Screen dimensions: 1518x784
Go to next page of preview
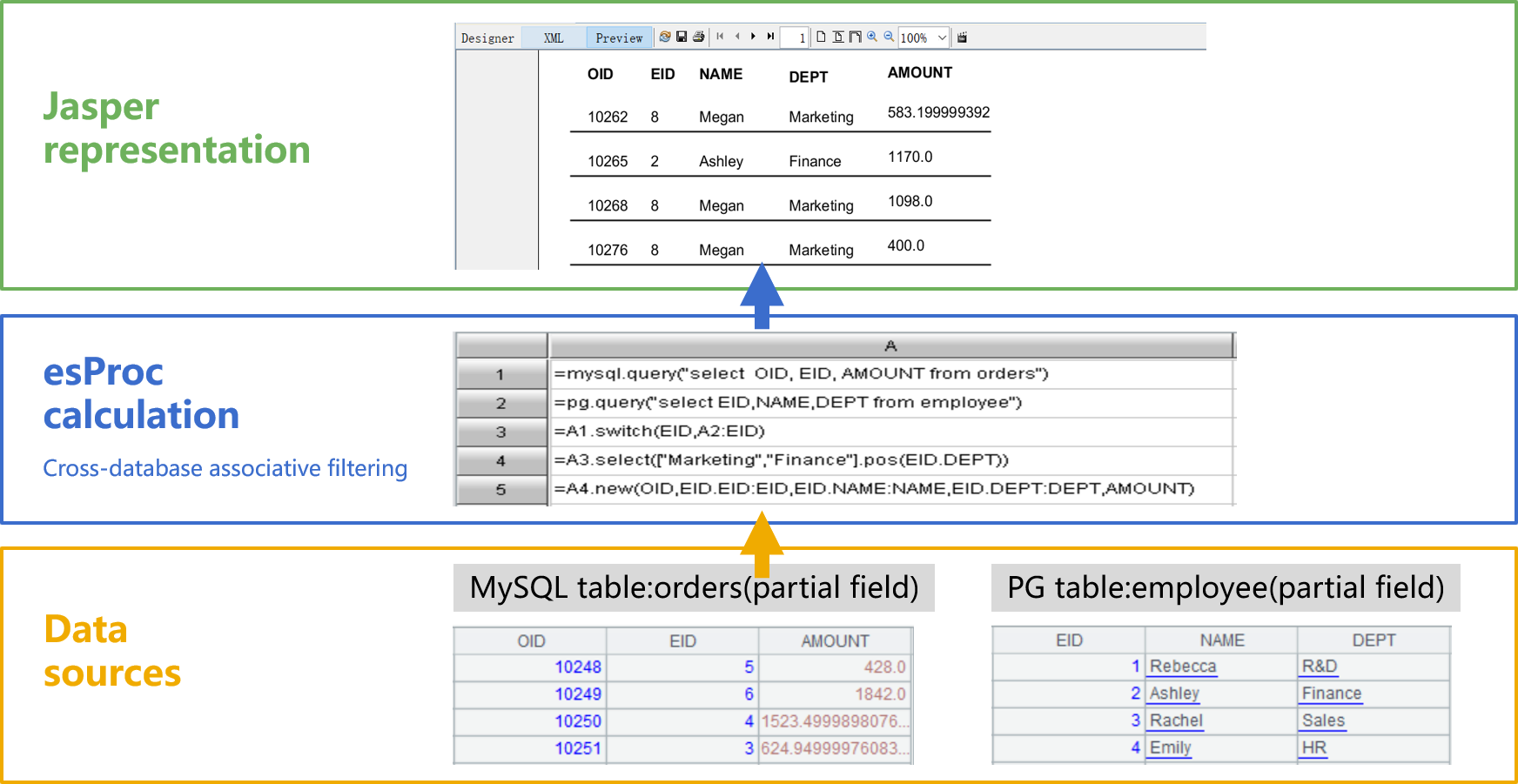pyautogui.click(x=753, y=37)
